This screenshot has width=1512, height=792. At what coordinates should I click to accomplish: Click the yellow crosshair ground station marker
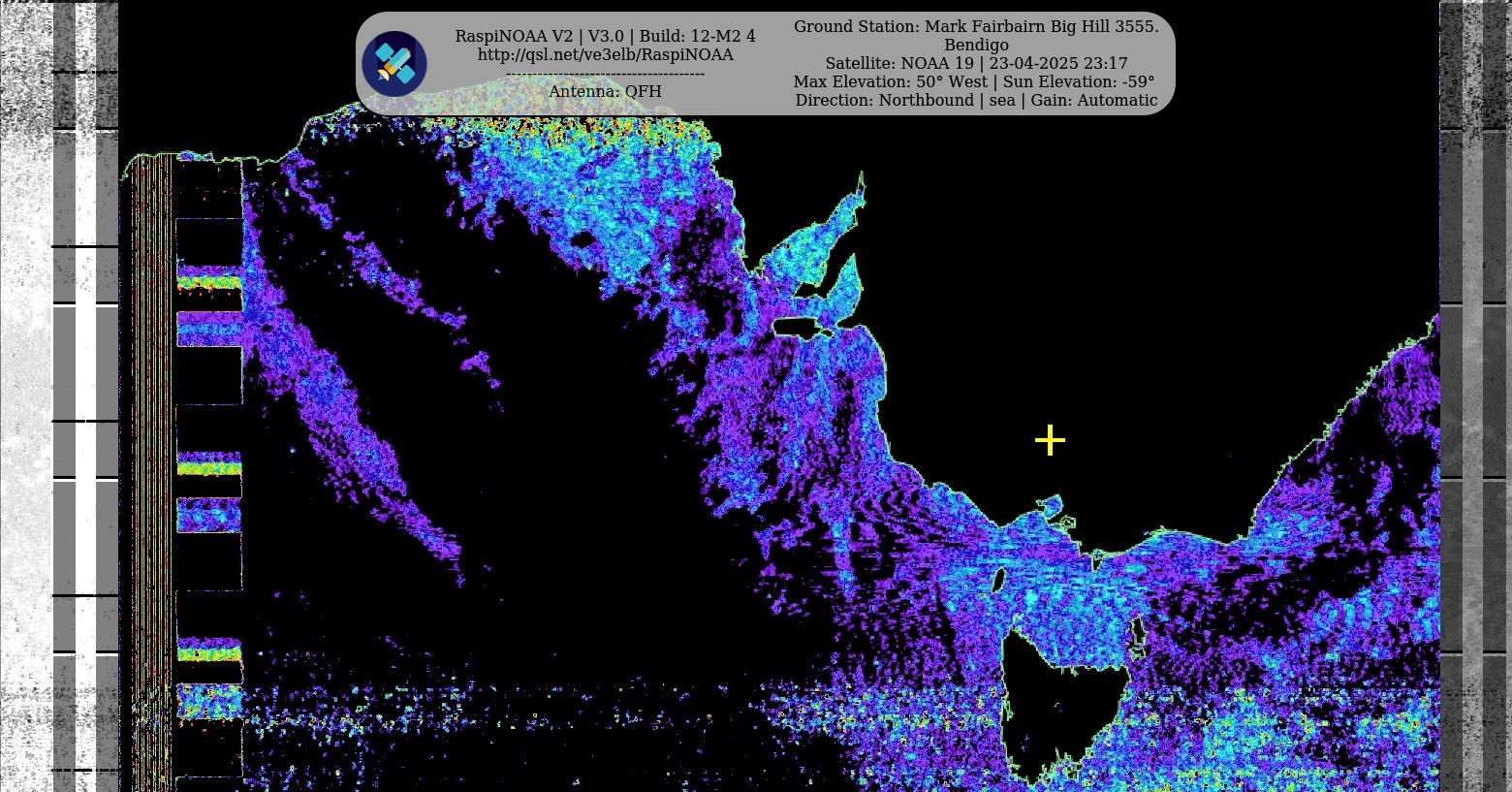tap(1050, 441)
